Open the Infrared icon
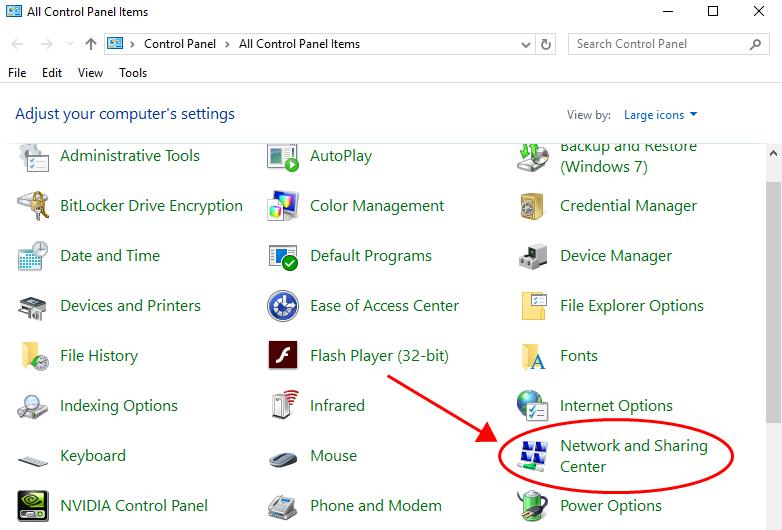Image resolution: width=782 pixels, height=530 pixels. [285, 404]
